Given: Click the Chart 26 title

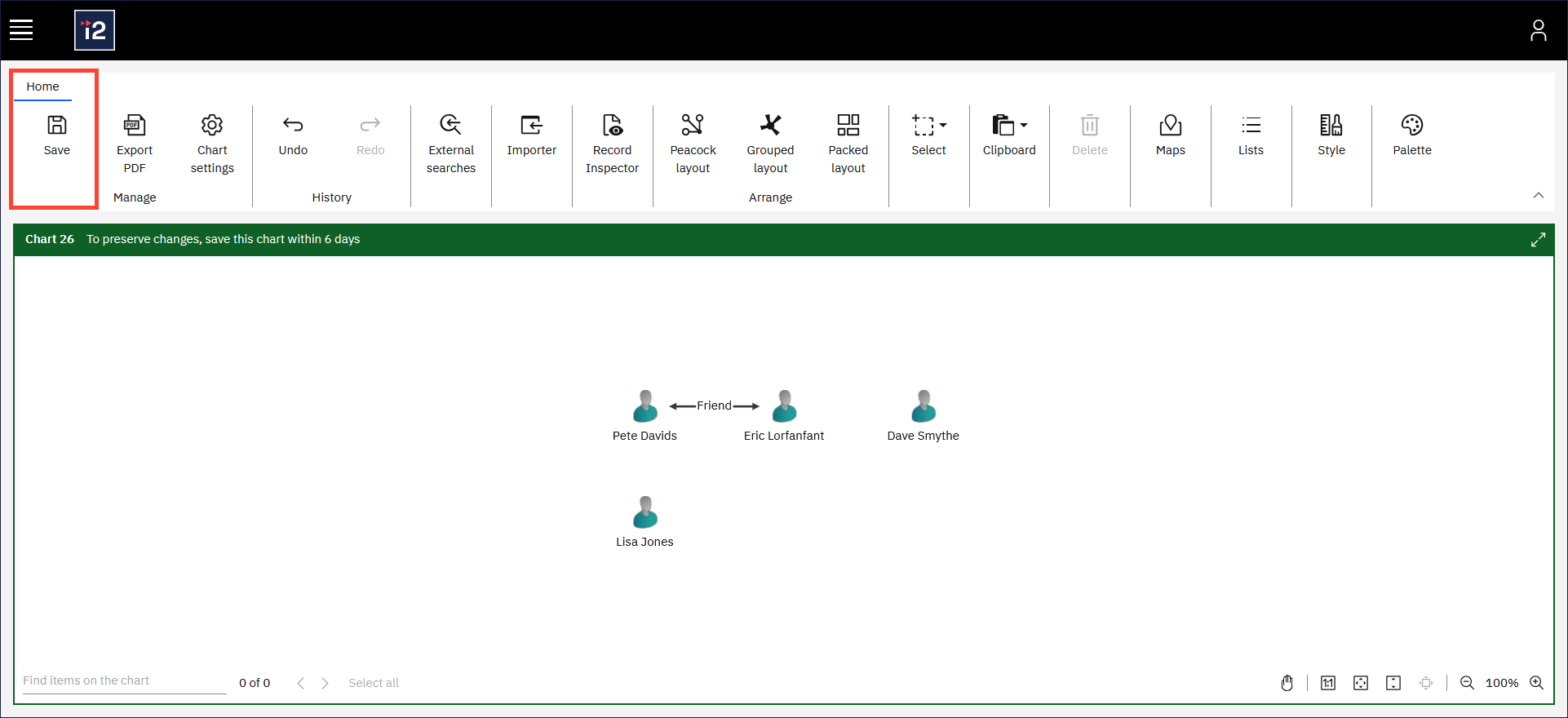Looking at the screenshot, I should 50,239.
